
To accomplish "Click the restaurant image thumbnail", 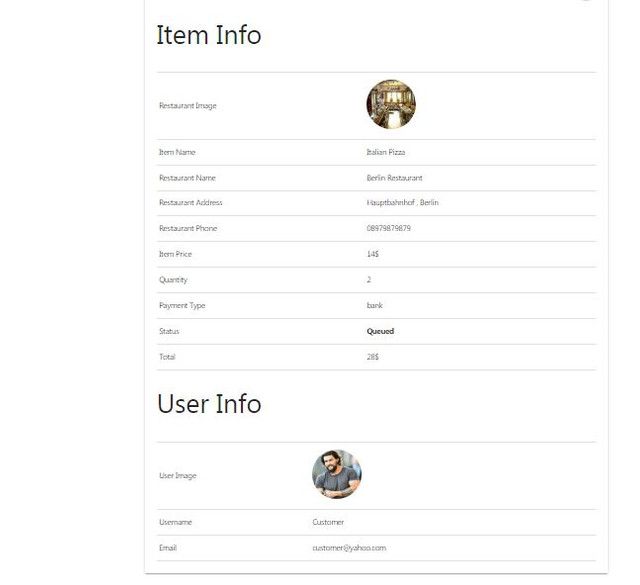I will [x=391, y=104].
